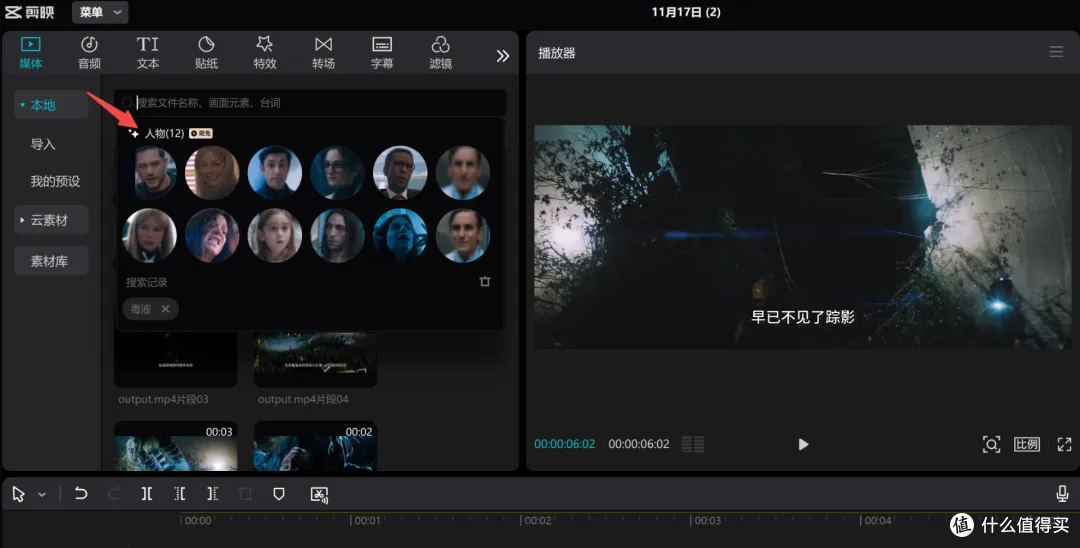This screenshot has height=548, width=1080.
Task: Trim left of playhead
Action: point(180,494)
